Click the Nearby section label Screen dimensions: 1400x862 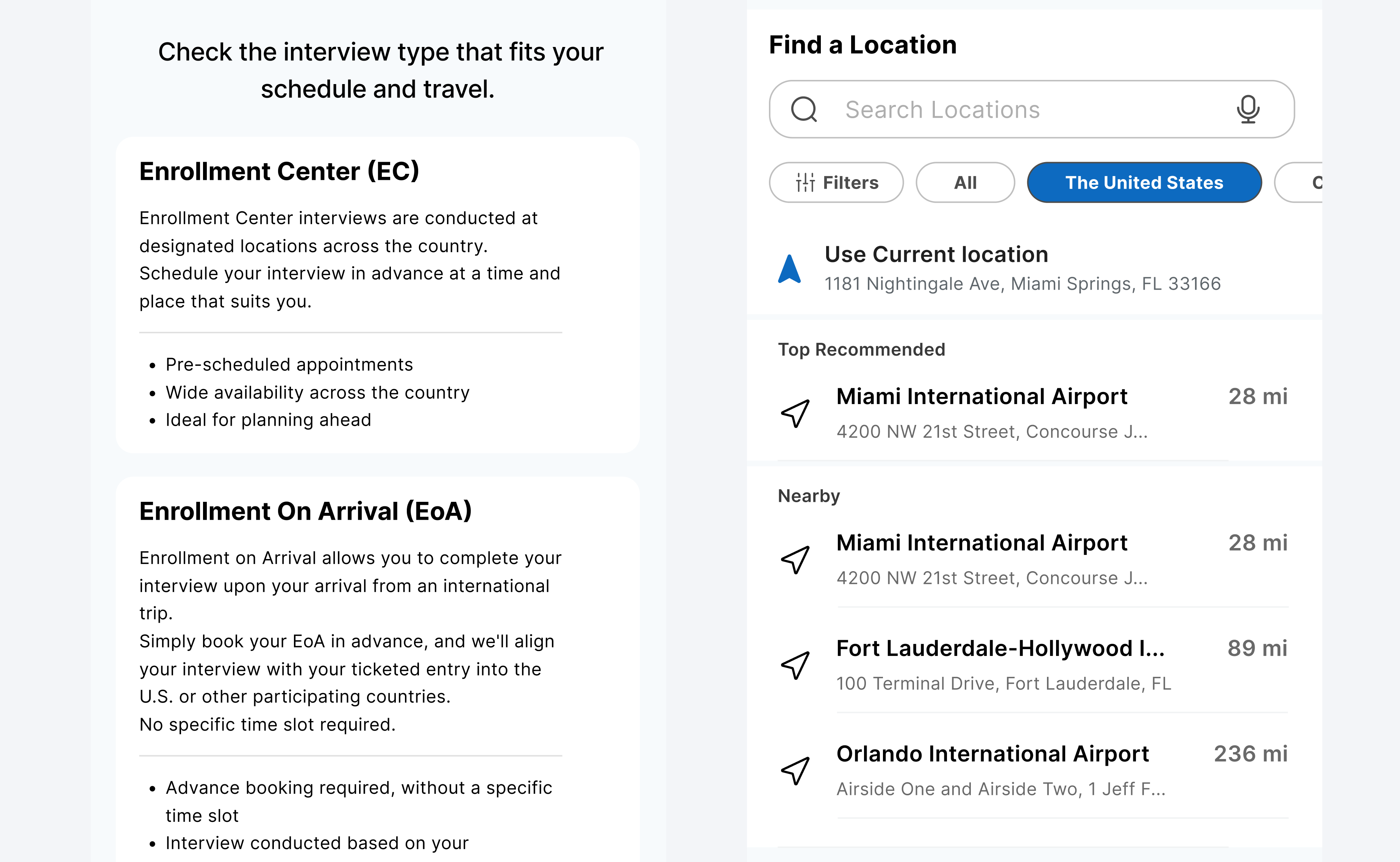[809, 496]
